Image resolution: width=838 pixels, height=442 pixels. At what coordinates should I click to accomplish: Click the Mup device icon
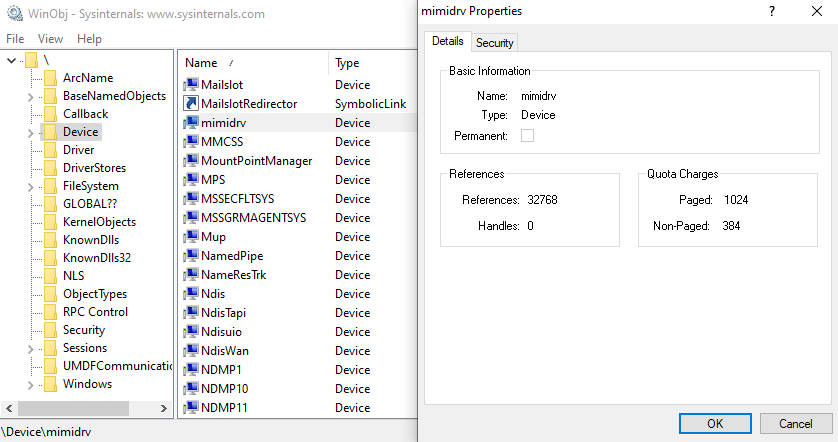coord(191,236)
